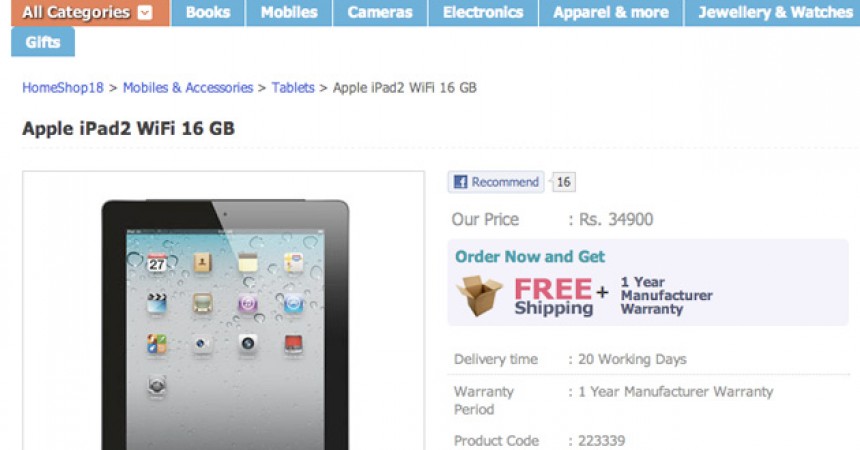Click the 1 Year Manufacturer Warranty offer text
The width and height of the screenshot is (860, 450).
[666, 296]
